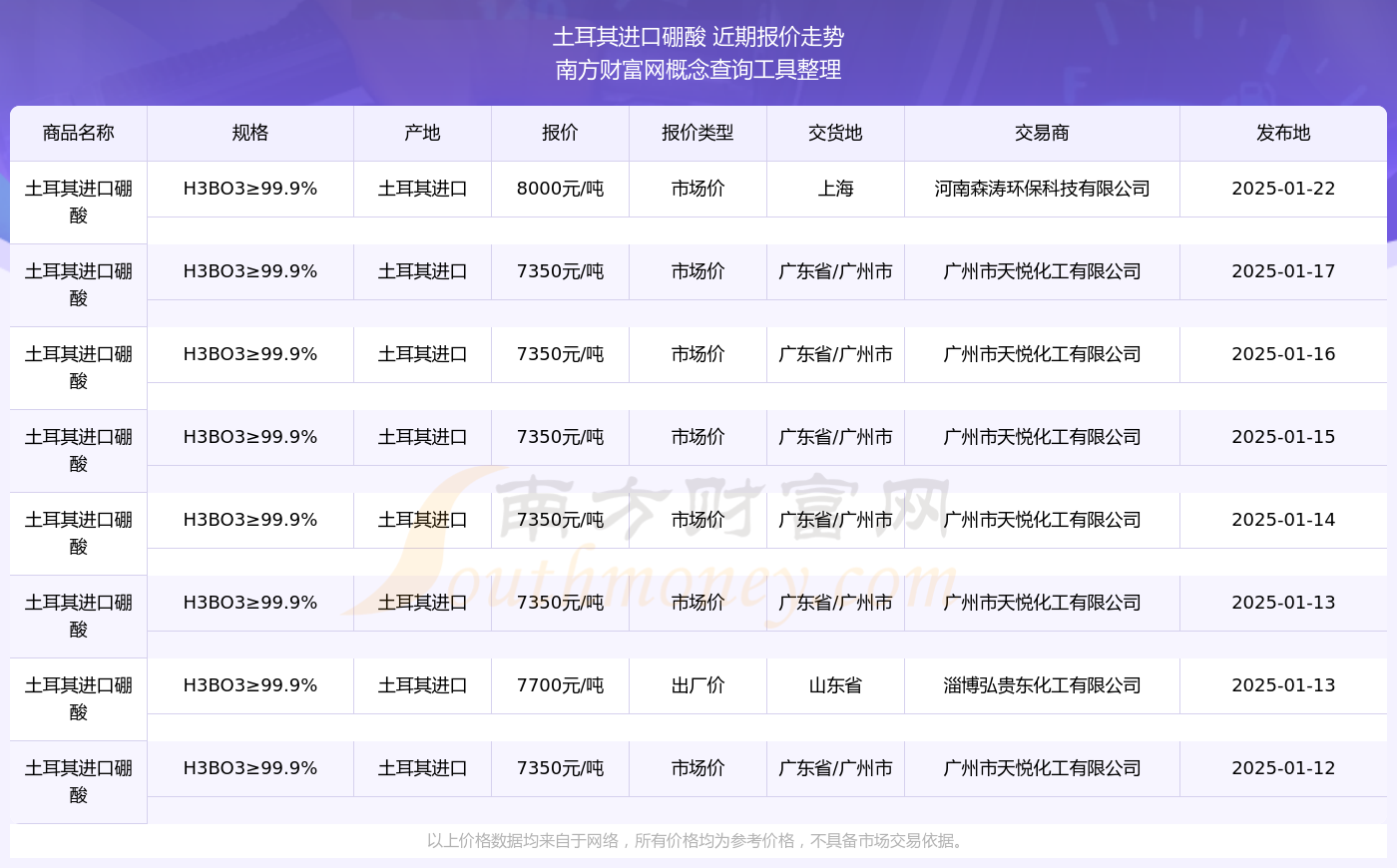Click the 山东省 delivery location cell
The height and width of the screenshot is (868, 1397).
coord(835,685)
